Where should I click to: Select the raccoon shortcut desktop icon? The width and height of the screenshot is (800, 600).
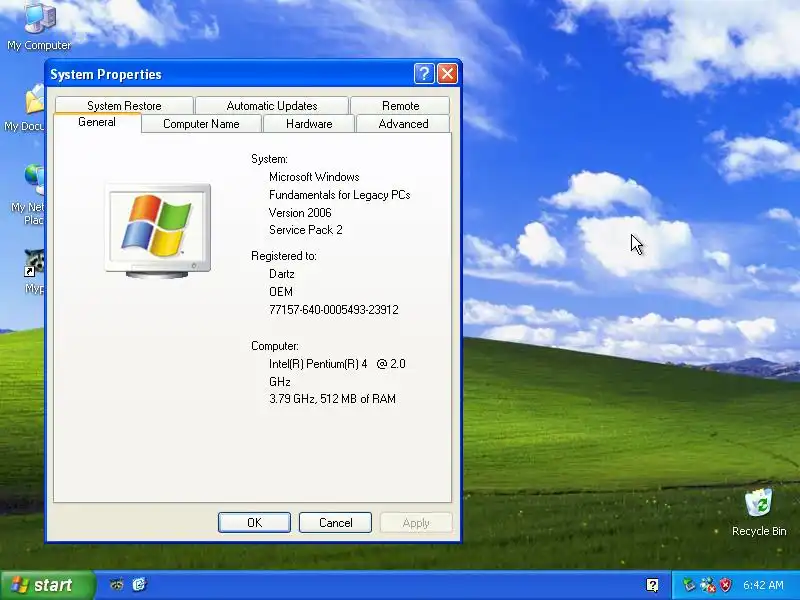click(x=34, y=271)
